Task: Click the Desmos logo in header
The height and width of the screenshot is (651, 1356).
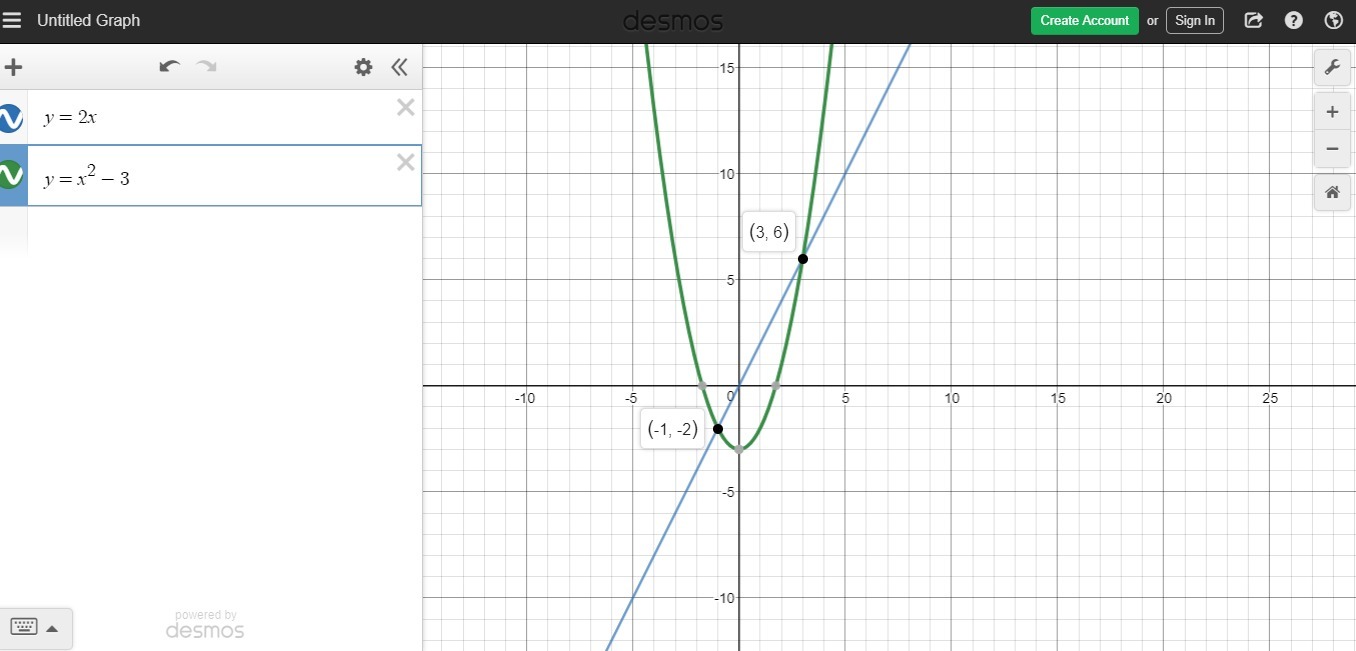Action: click(x=673, y=21)
